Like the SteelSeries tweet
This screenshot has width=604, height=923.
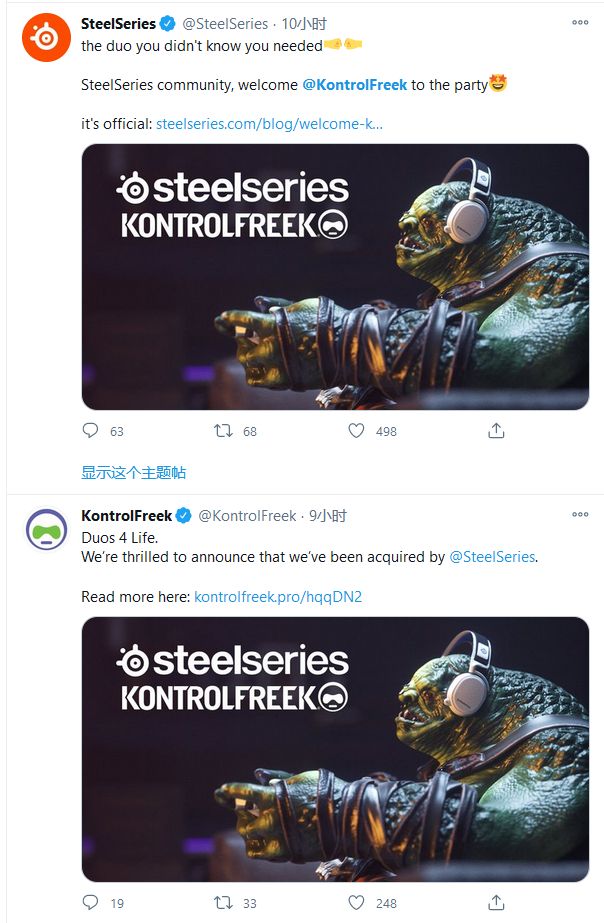[x=357, y=431]
